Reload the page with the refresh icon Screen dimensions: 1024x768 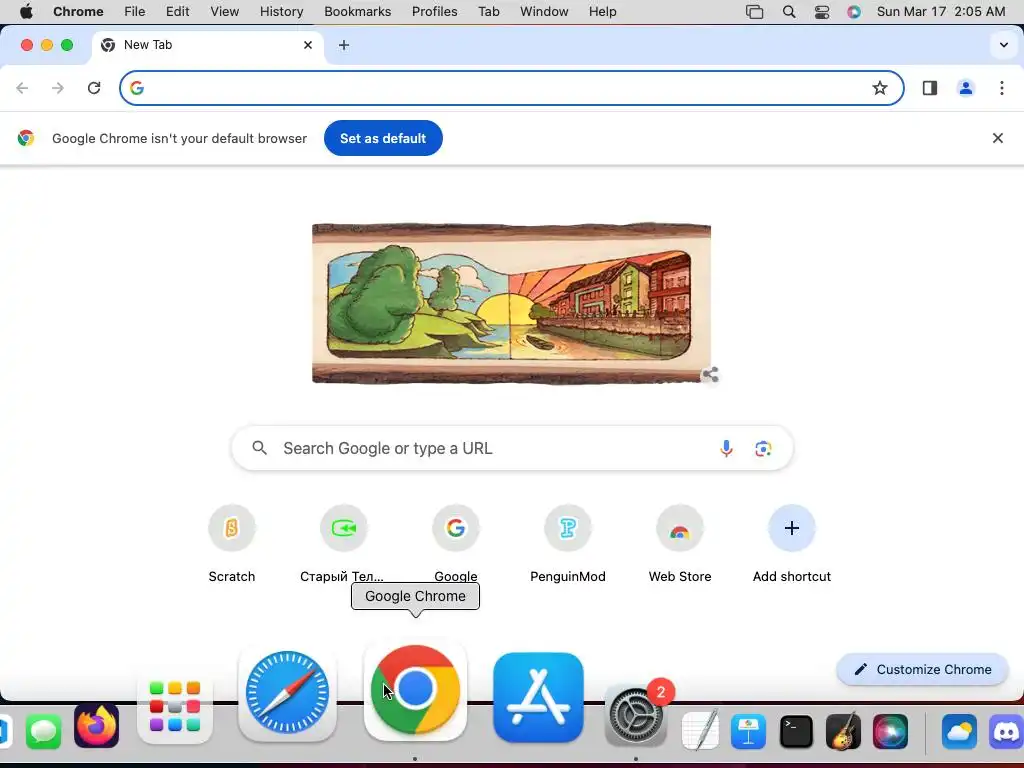94,88
